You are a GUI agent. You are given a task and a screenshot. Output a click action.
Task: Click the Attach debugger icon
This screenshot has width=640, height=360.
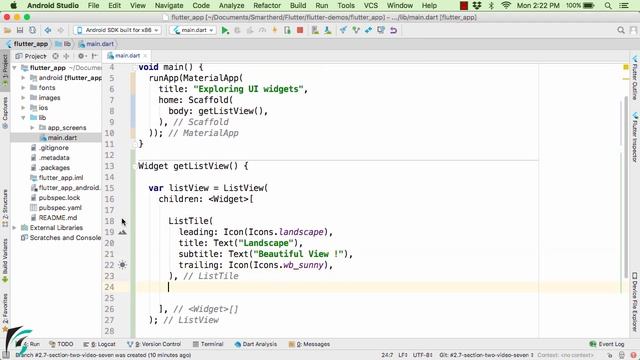tap(287, 30)
